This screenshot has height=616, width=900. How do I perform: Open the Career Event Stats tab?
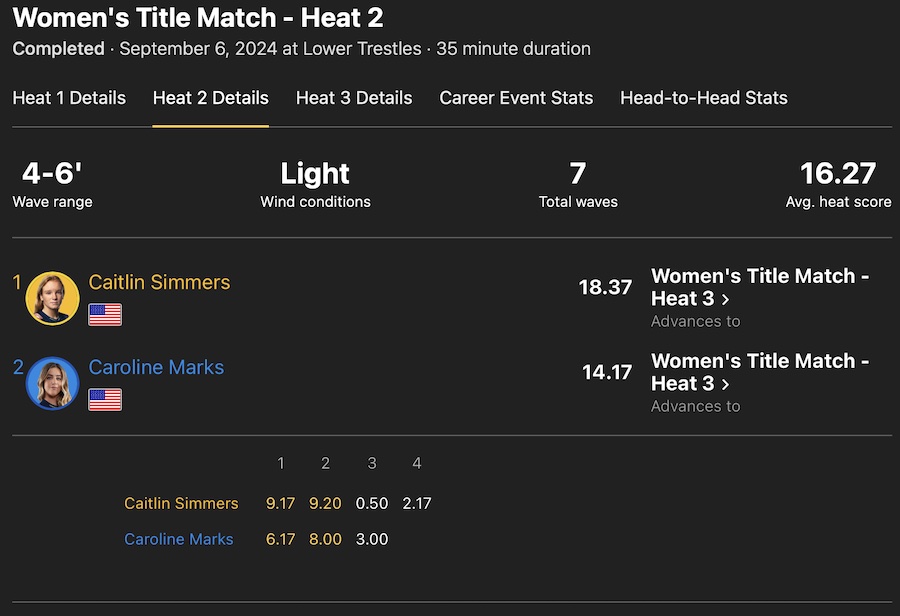point(516,98)
